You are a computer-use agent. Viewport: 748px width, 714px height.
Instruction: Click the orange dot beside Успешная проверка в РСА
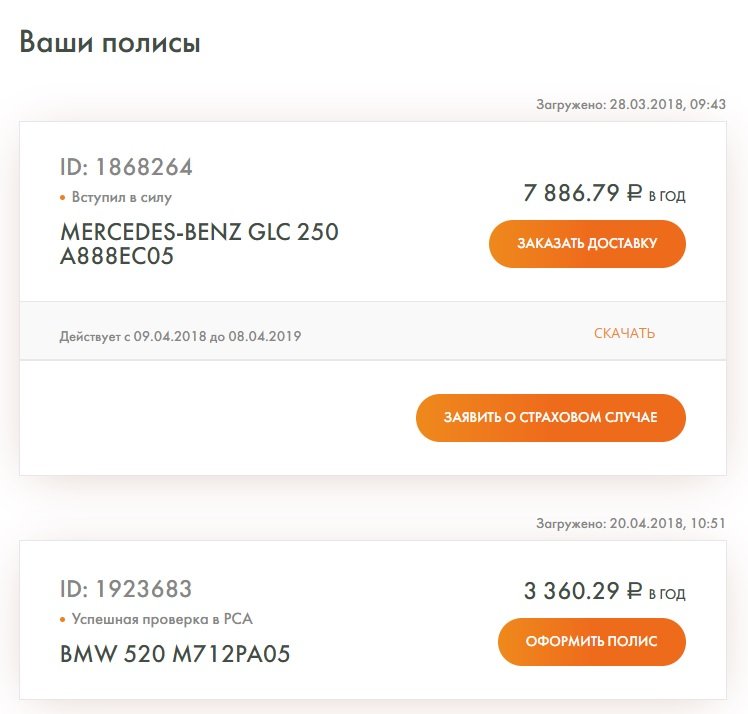coord(62,619)
